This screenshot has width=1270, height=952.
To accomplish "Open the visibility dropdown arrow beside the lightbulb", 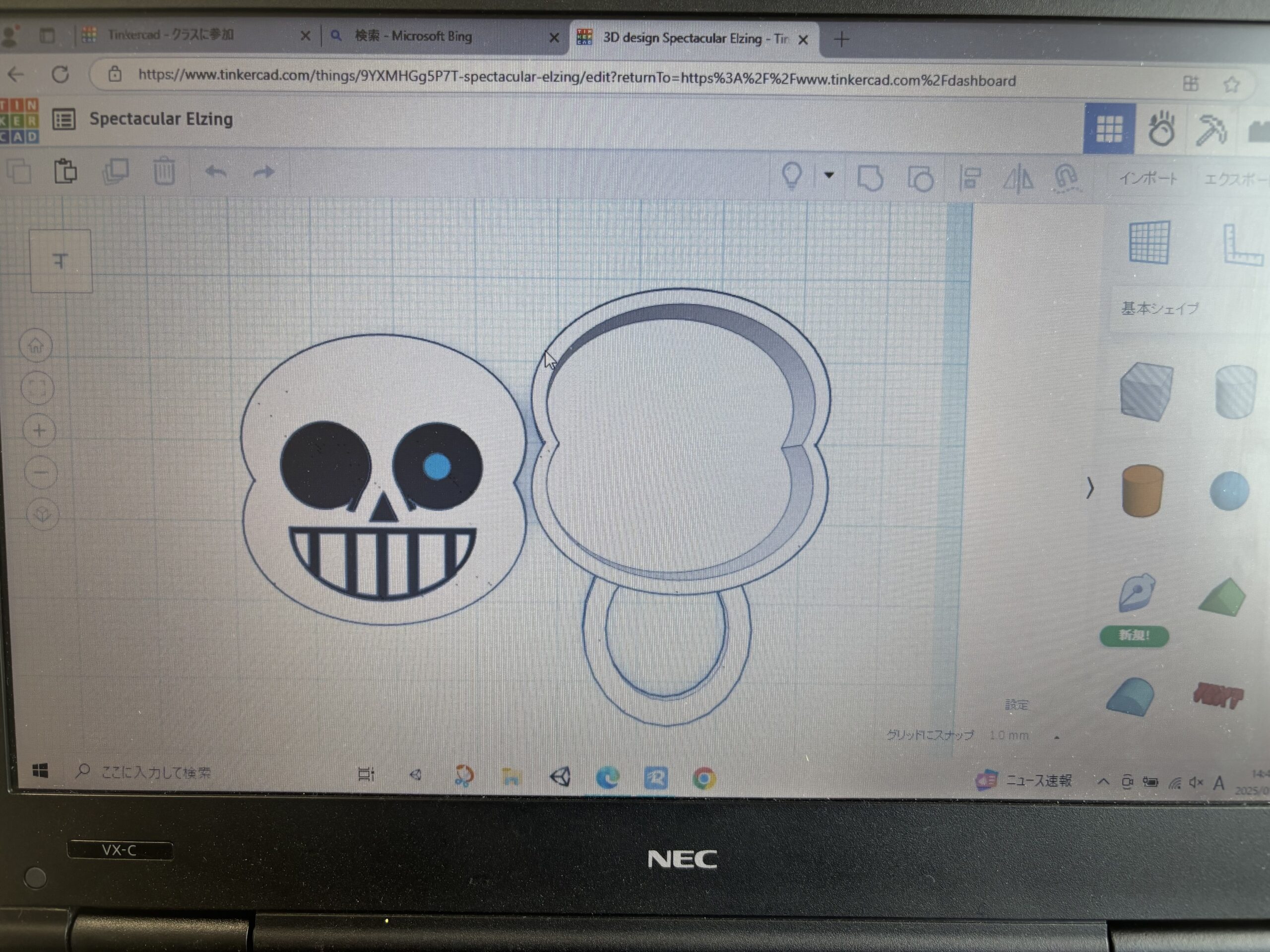I will coord(829,175).
